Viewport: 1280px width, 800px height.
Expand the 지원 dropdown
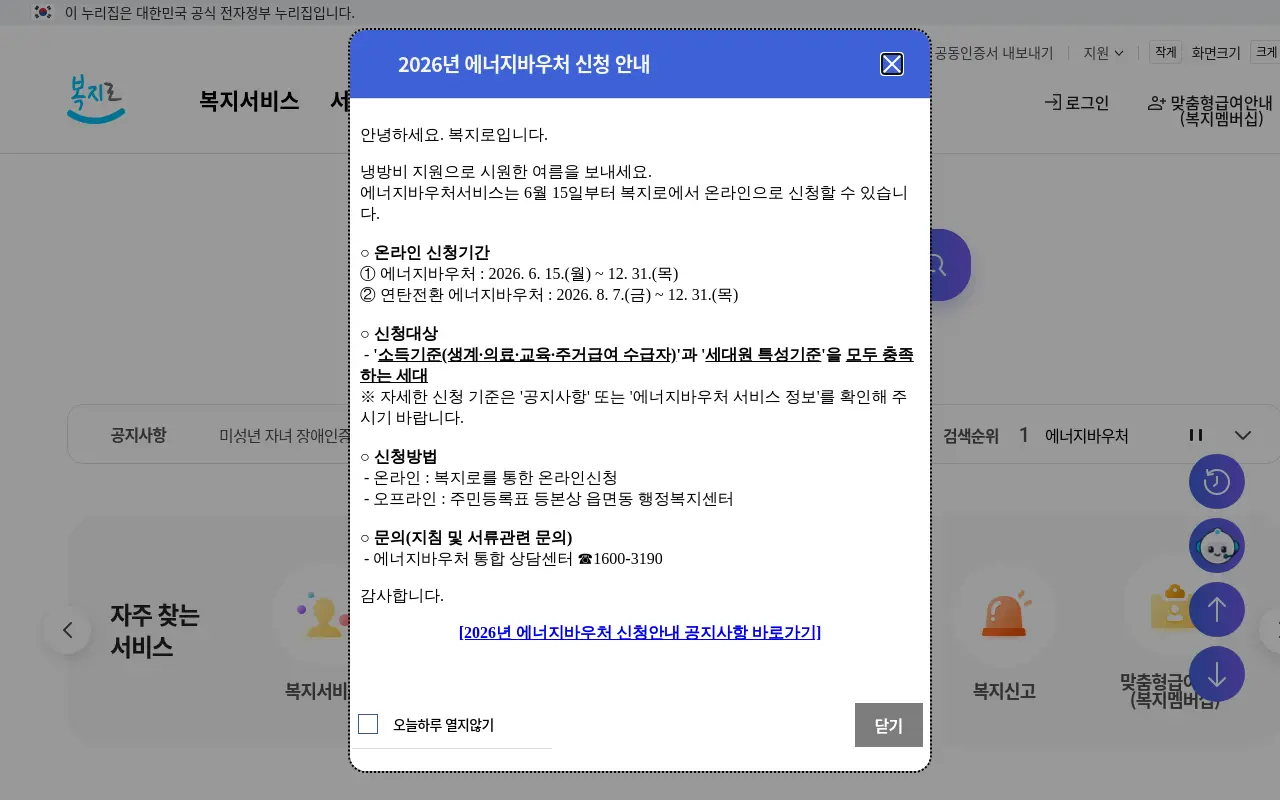point(1104,53)
